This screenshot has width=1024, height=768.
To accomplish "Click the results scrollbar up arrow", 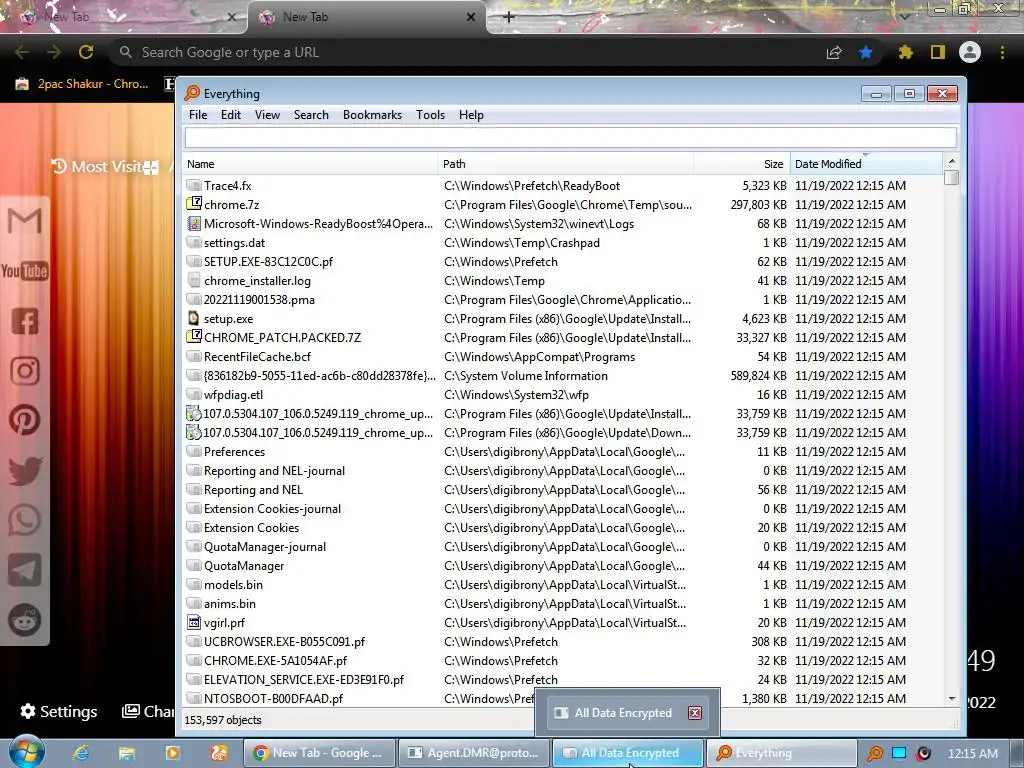I will point(952,161).
